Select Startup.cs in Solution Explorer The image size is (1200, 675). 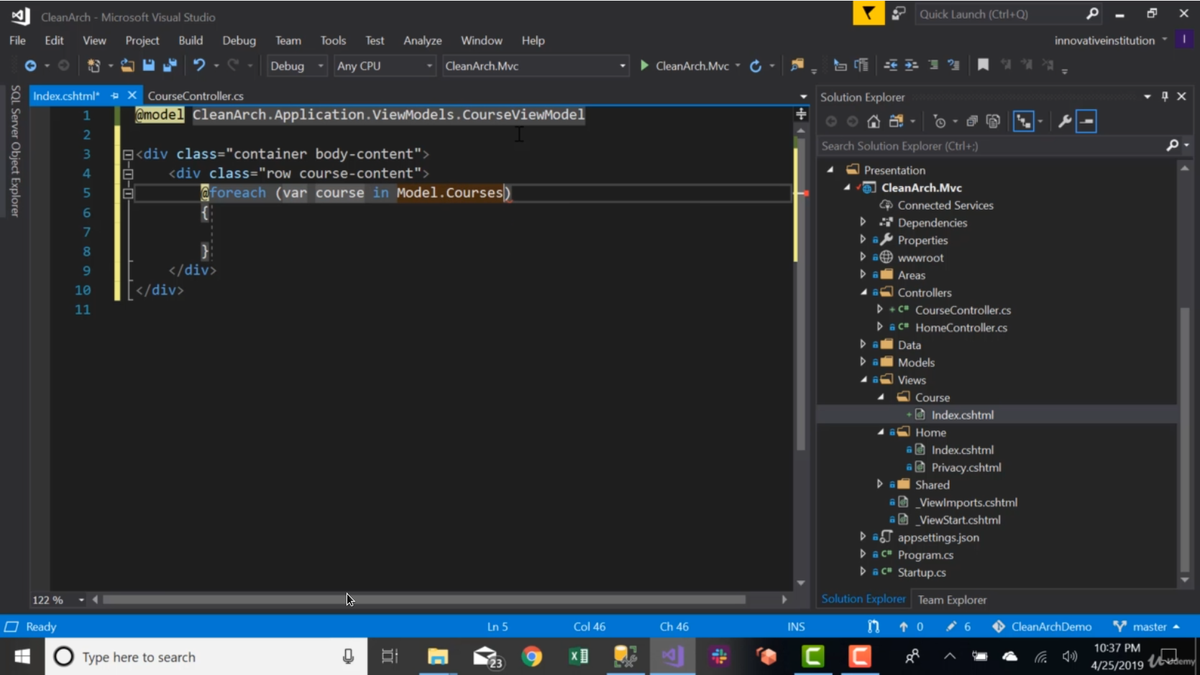(921, 573)
